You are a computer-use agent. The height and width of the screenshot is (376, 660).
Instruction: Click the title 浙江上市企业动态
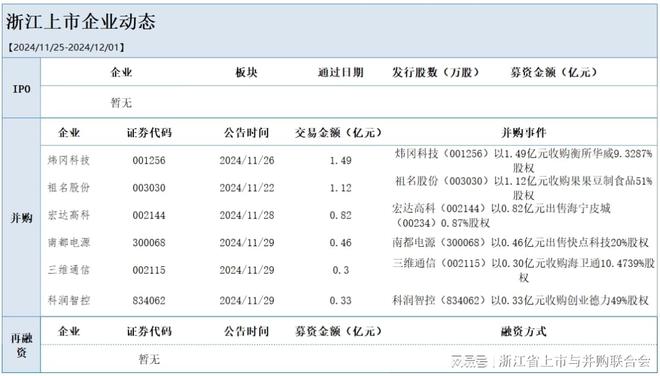[80, 22]
